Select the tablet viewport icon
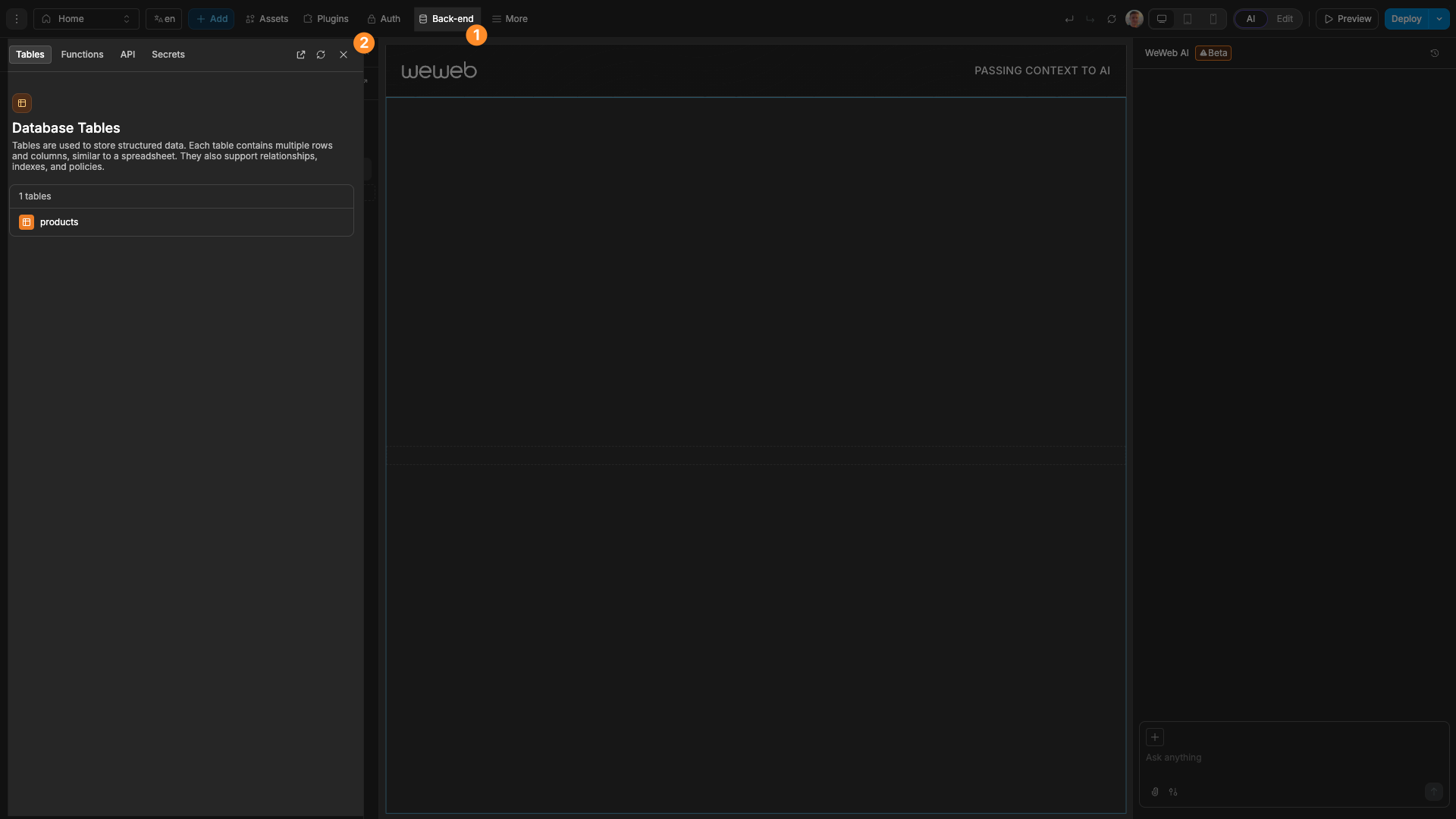Viewport: 1456px width, 819px height. point(1188,19)
